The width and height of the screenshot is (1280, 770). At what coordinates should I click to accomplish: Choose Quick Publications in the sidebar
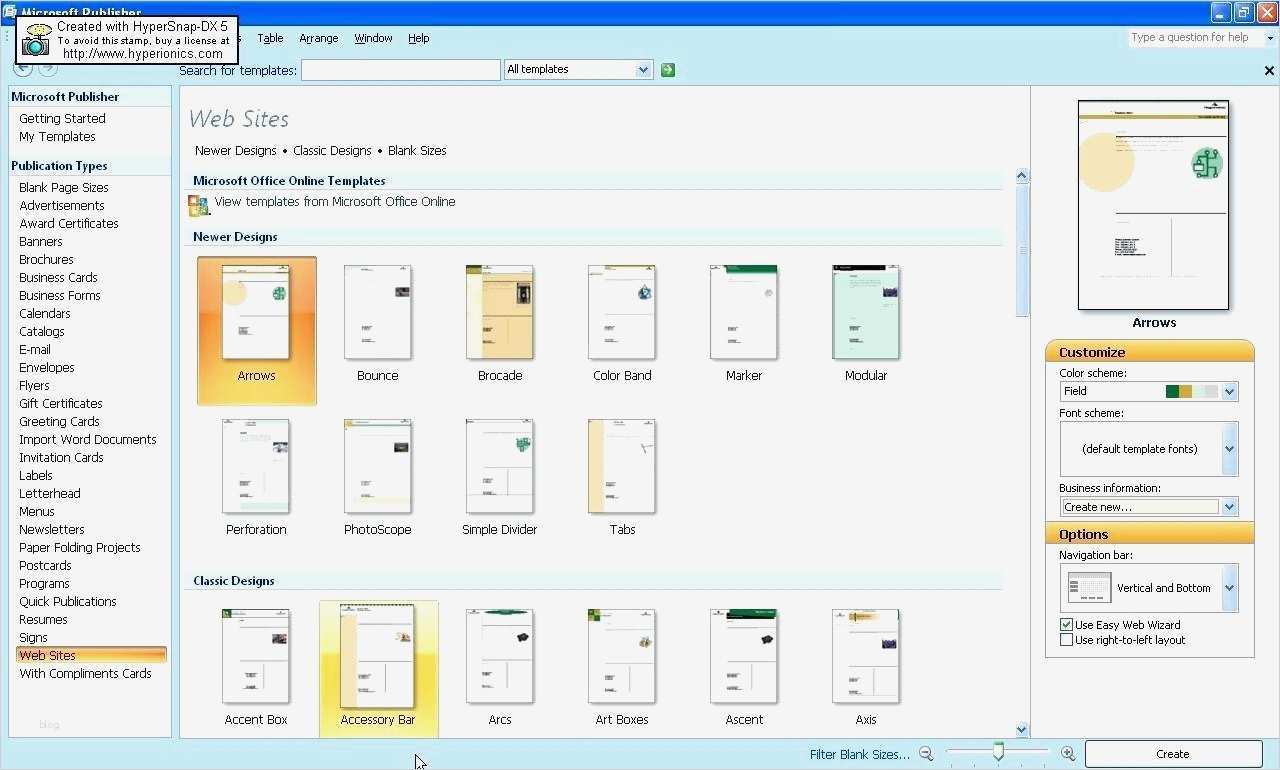click(68, 602)
